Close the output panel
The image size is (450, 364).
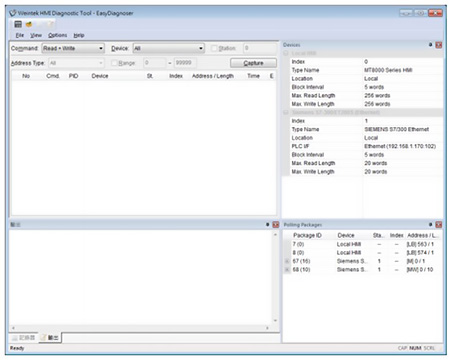(x=276, y=225)
